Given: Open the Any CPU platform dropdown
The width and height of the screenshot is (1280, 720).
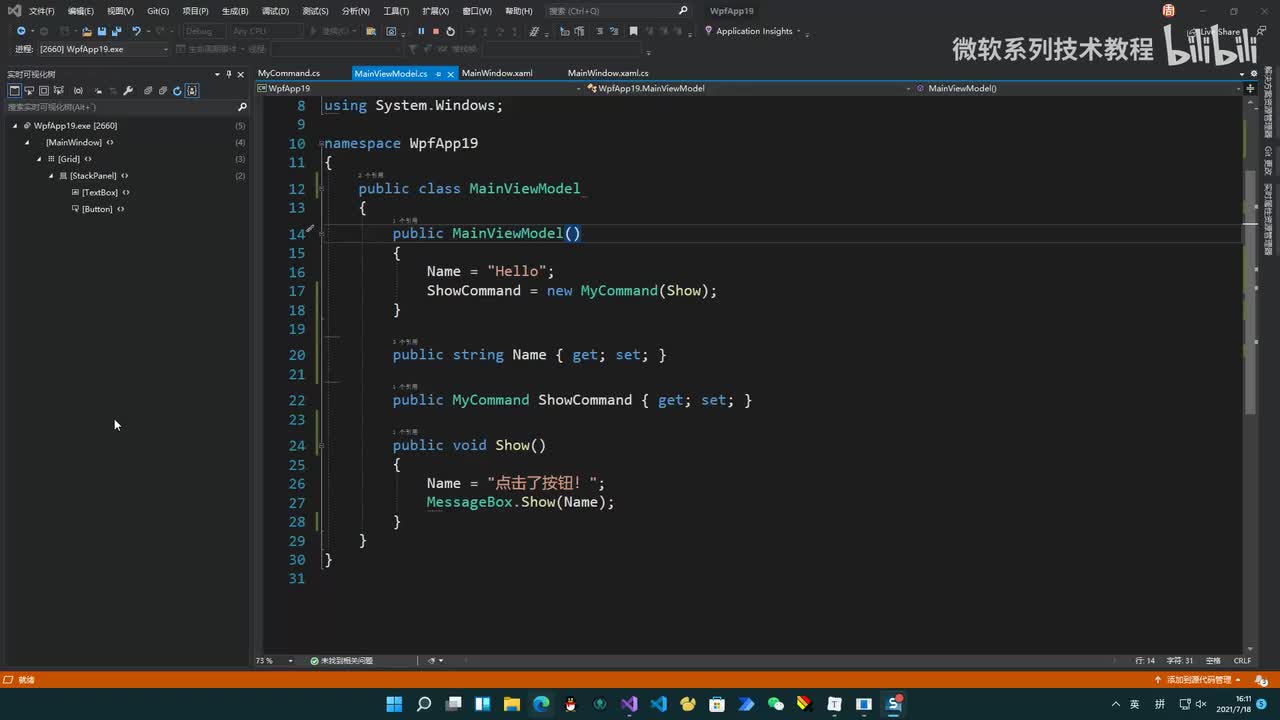Looking at the screenshot, I should [x=268, y=31].
